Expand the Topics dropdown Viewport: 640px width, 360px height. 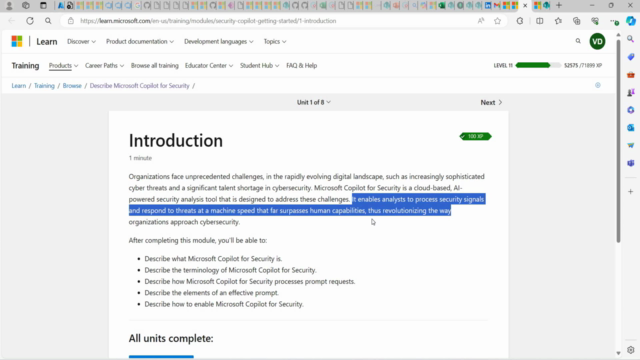point(275,42)
